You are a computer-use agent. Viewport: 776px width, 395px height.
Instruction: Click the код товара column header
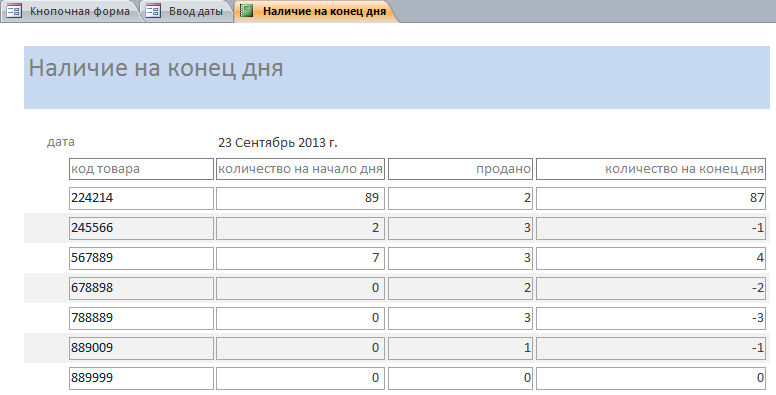coord(142,169)
